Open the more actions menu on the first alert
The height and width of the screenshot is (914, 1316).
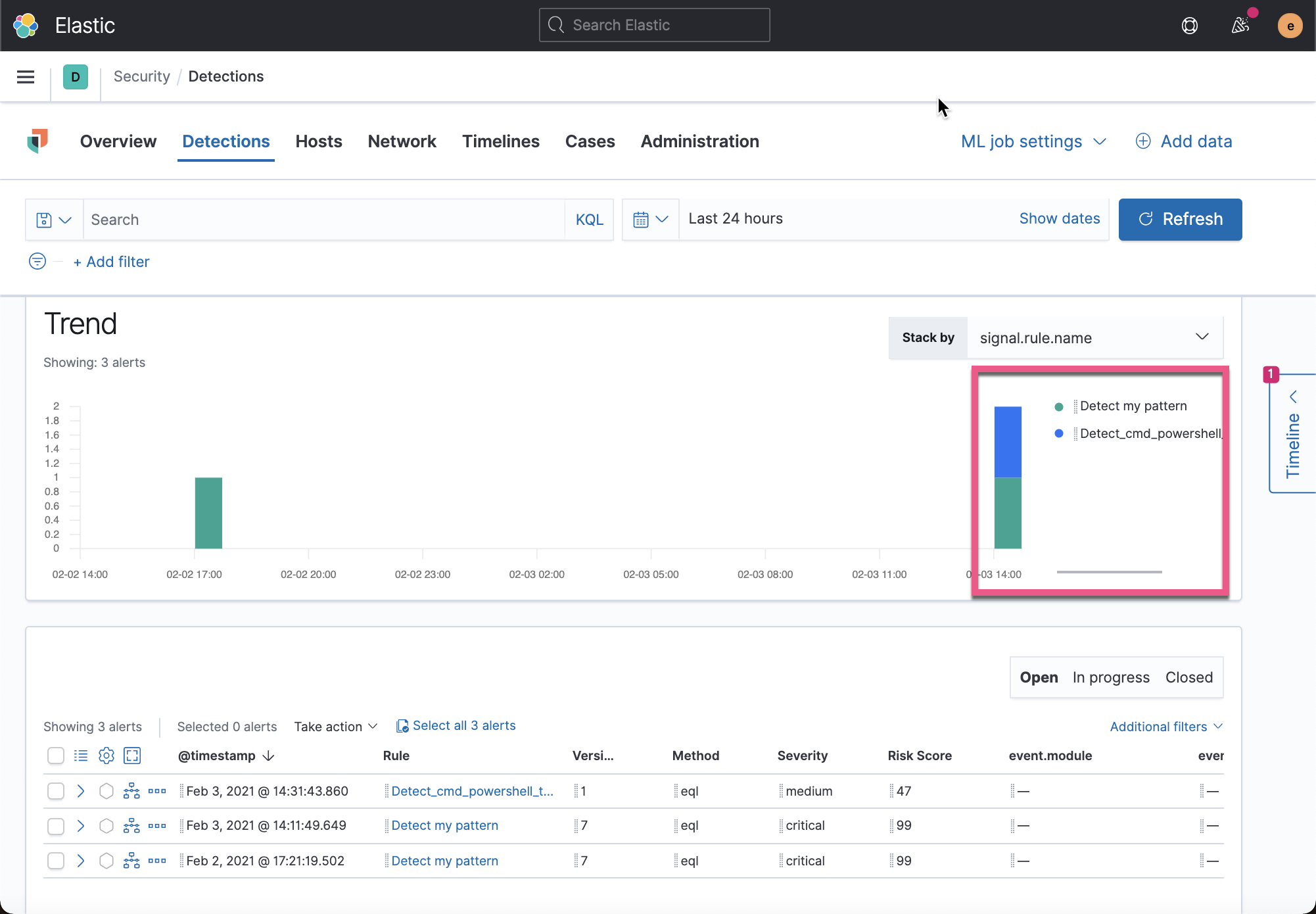coord(156,791)
